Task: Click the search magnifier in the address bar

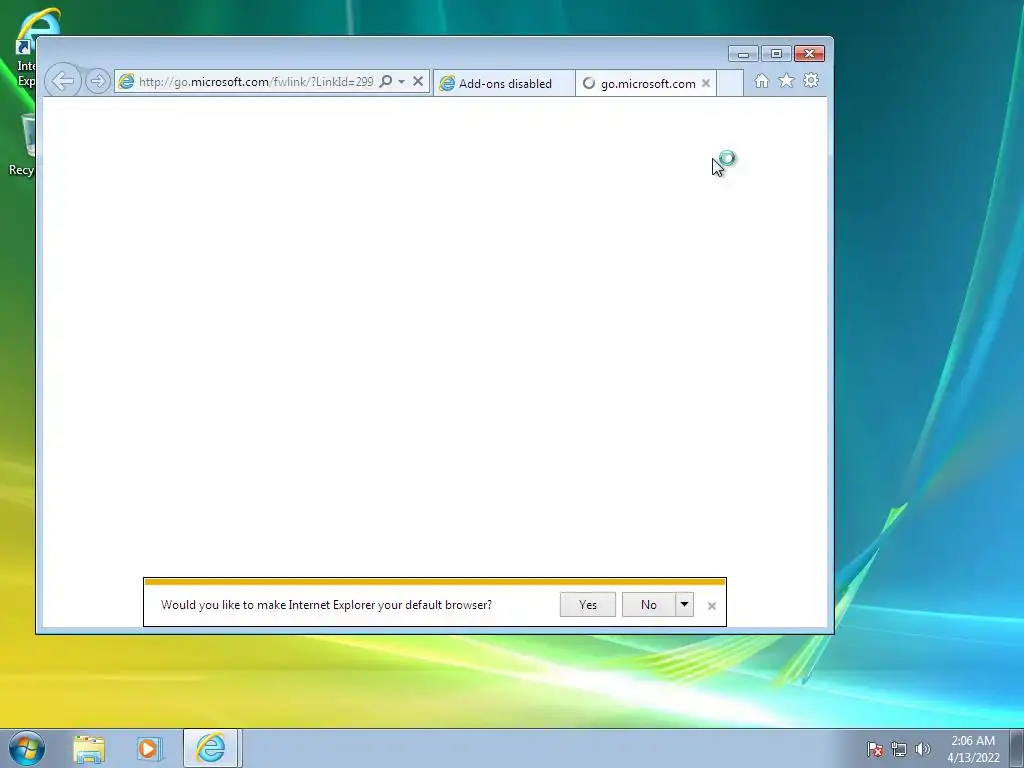Action: click(x=386, y=81)
